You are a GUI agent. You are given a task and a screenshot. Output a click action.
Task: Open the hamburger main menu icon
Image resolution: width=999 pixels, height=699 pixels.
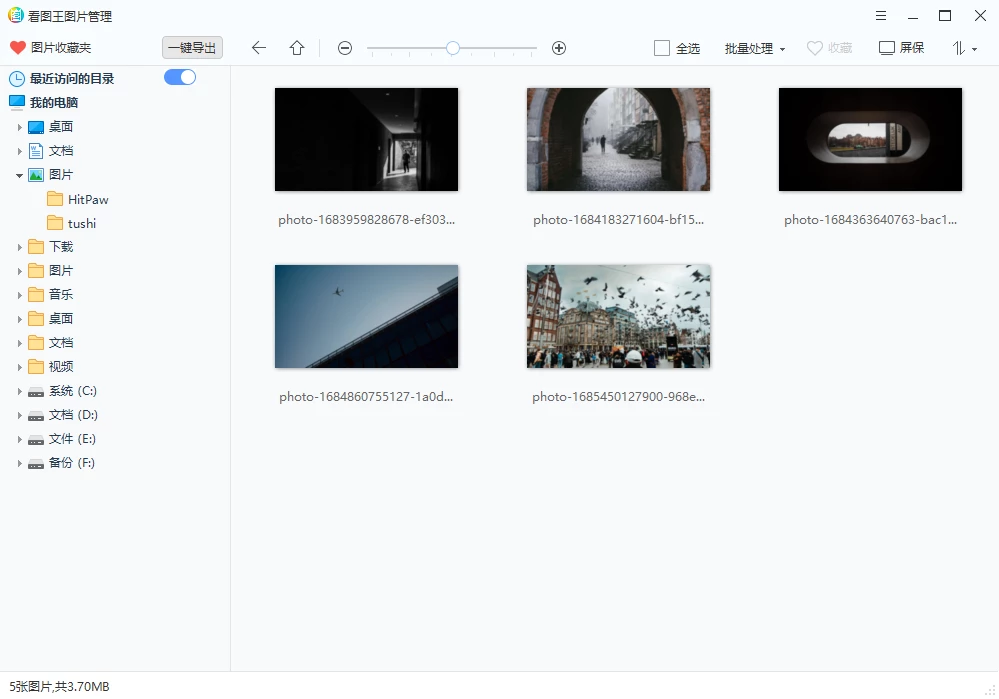pyautogui.click(x=880, y=16)
